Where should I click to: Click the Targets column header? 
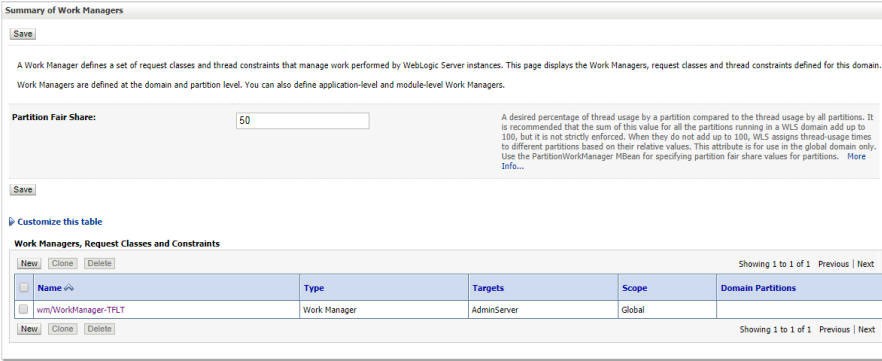pyautogui.click(x=488, y=288)
